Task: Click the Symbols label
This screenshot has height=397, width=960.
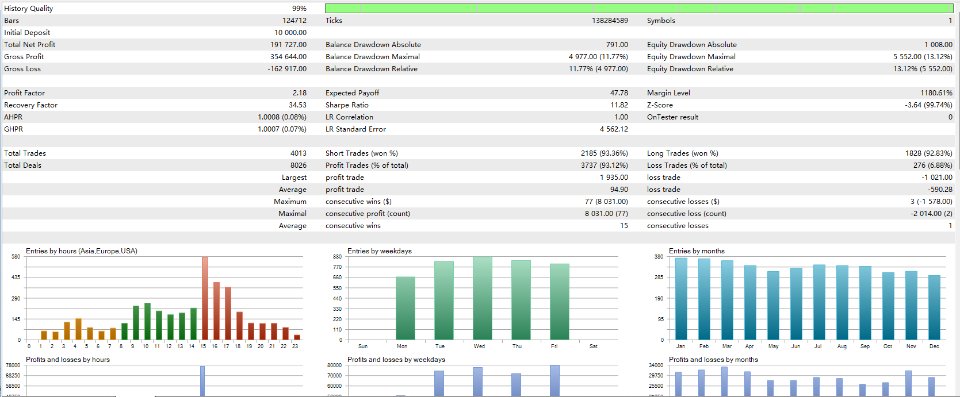Action: (x=661, y=20)
